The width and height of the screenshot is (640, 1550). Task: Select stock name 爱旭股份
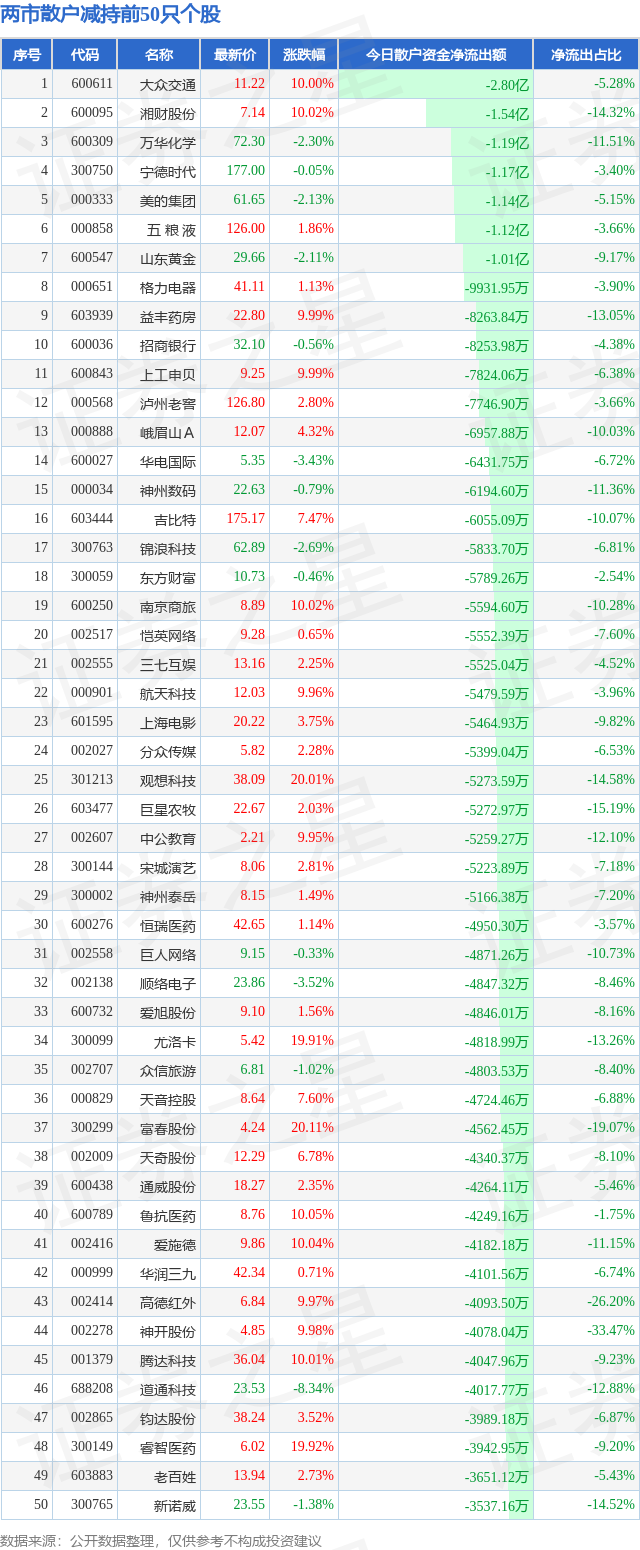point(168,1012)
